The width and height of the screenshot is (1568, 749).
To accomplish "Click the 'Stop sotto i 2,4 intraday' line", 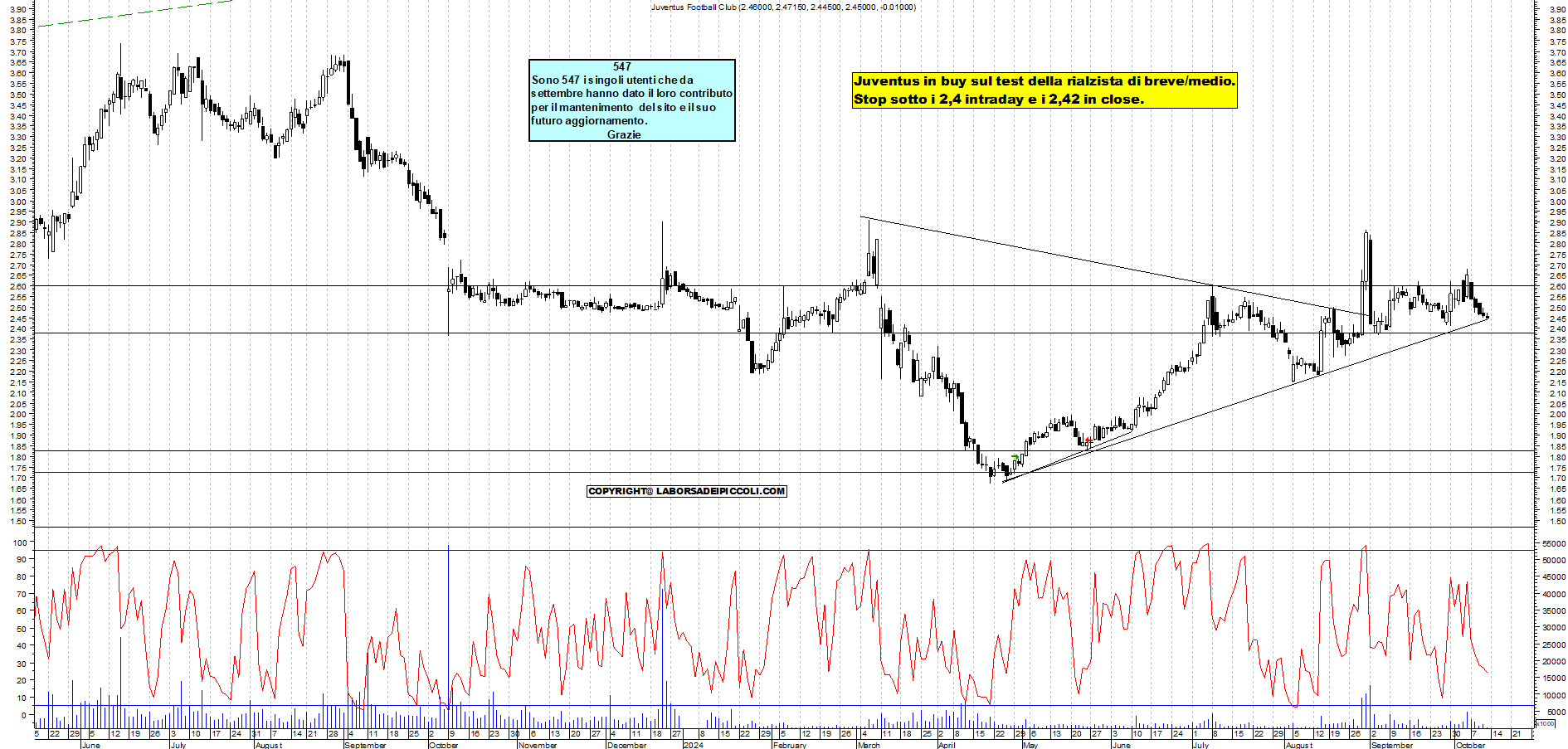I will 999,99.
